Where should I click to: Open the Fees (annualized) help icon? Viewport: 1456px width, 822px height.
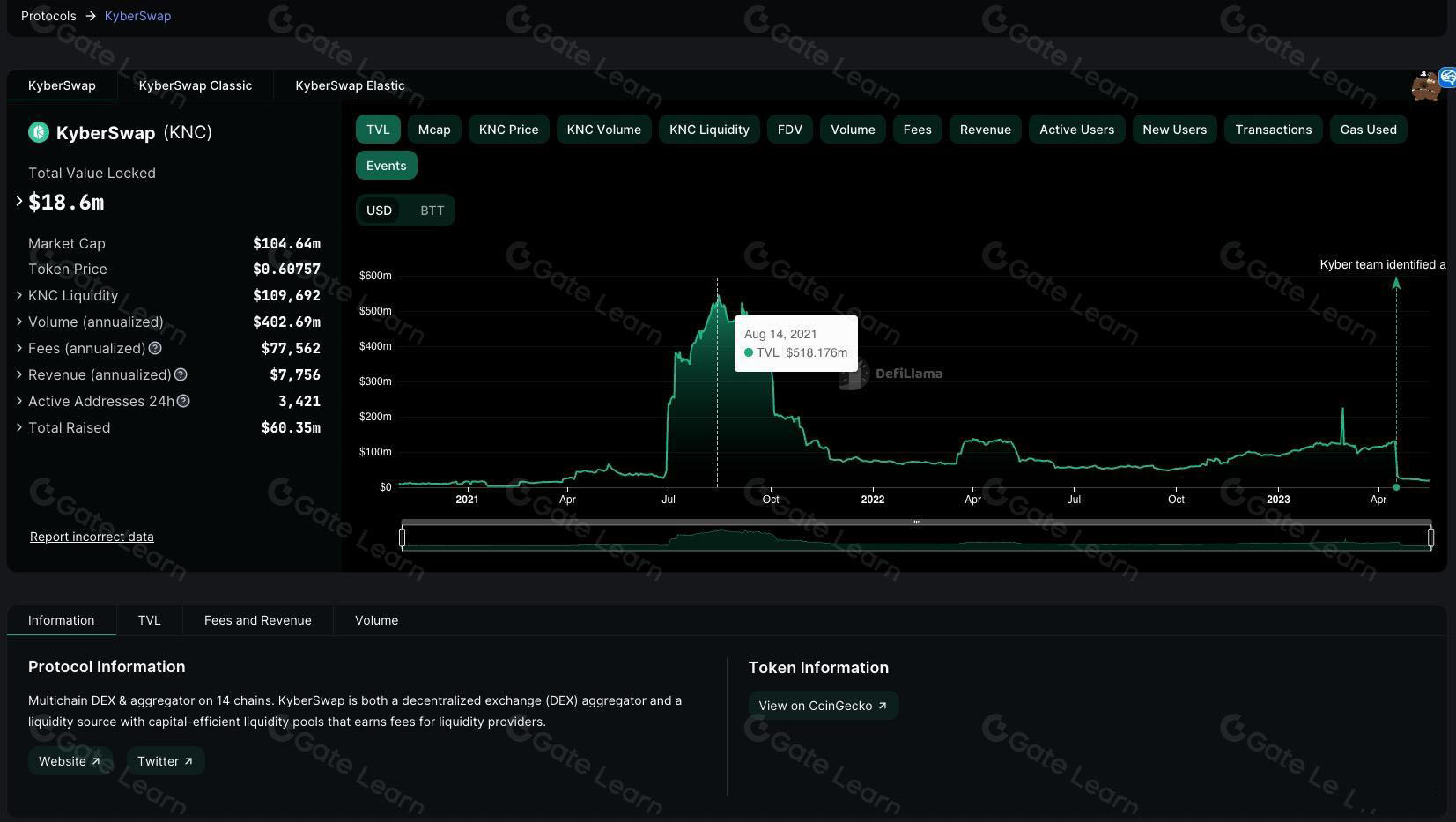(x=155, y=348)
